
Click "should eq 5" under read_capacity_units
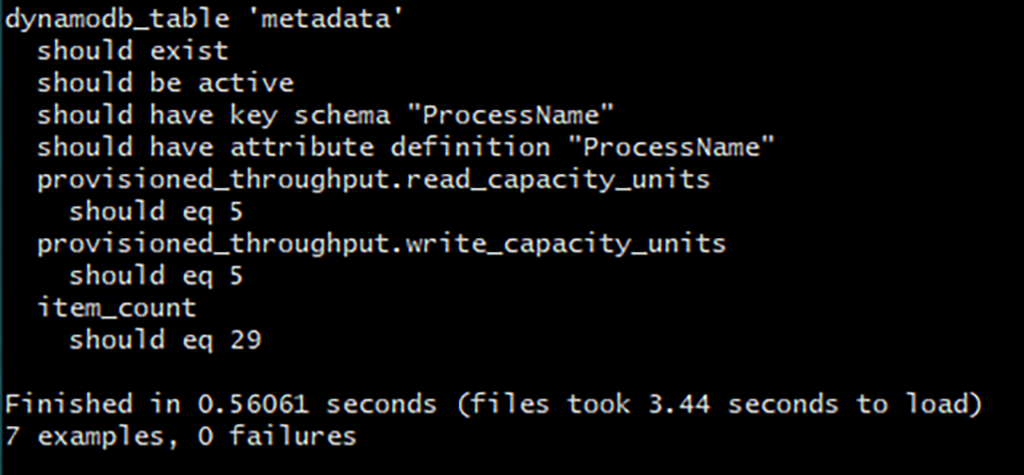(x=156, y=211)
